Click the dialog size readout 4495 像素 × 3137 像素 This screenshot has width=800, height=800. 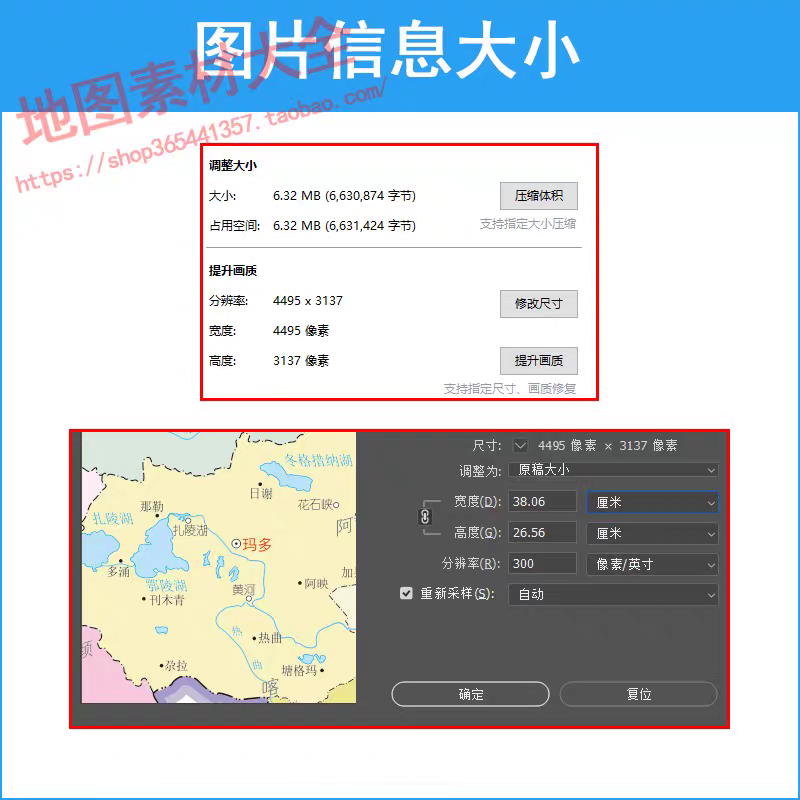(607, 445)
